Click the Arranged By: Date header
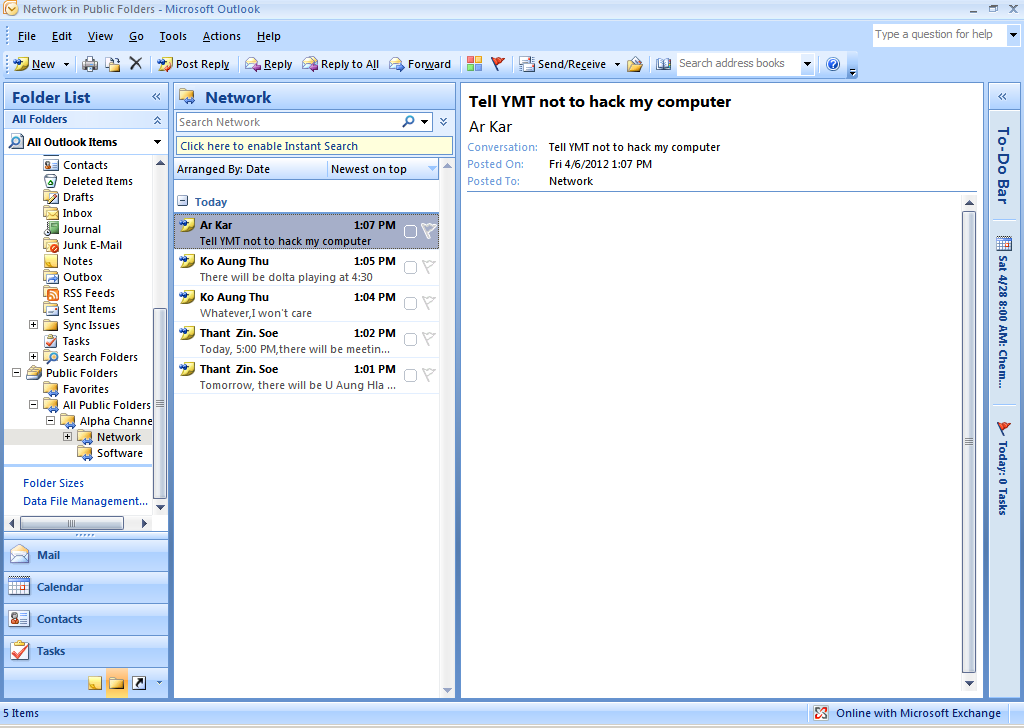This screenshot has height=728, width=1024. coord(251,169)
